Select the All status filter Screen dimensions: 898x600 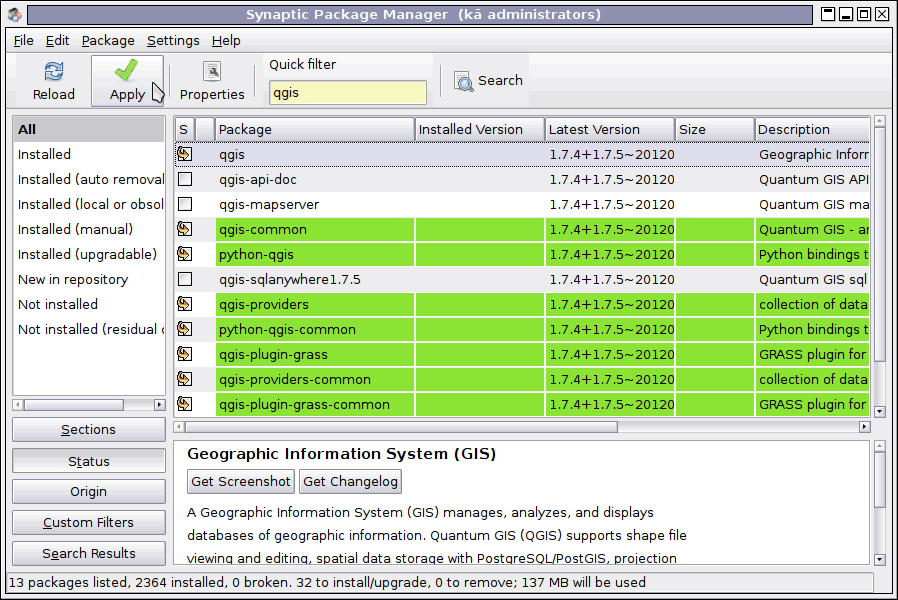pos(89,129)
